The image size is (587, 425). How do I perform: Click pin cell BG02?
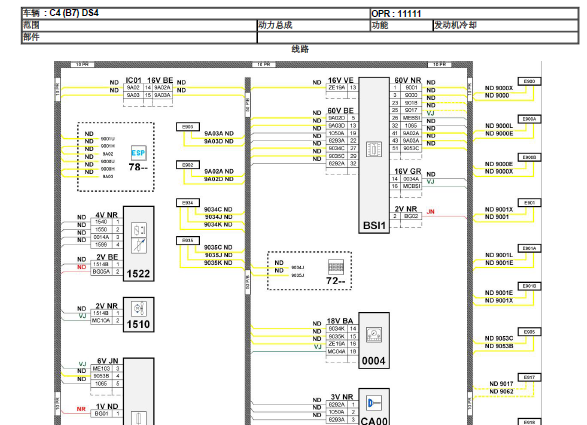pos(411,216)
